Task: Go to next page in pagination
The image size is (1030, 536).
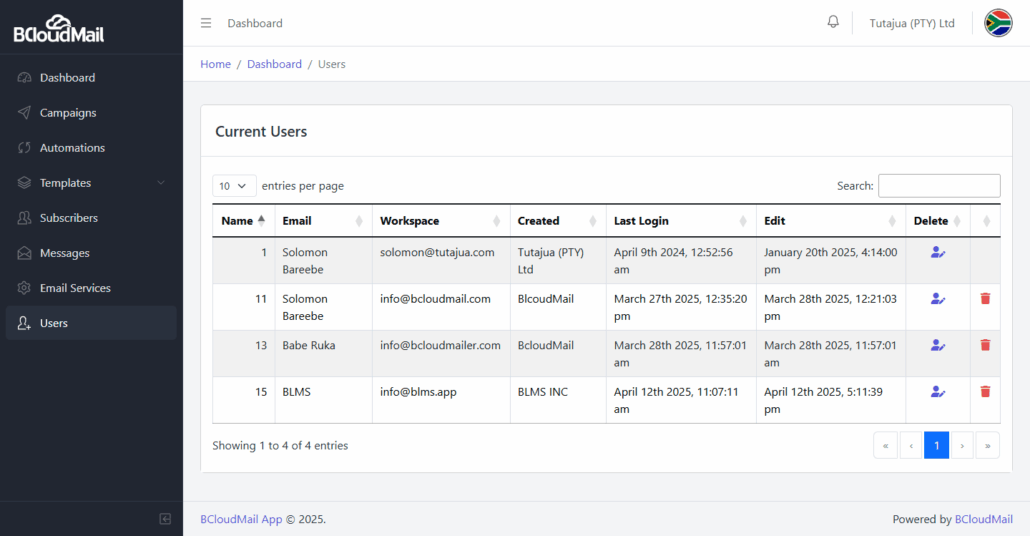Action: point(962,445)
